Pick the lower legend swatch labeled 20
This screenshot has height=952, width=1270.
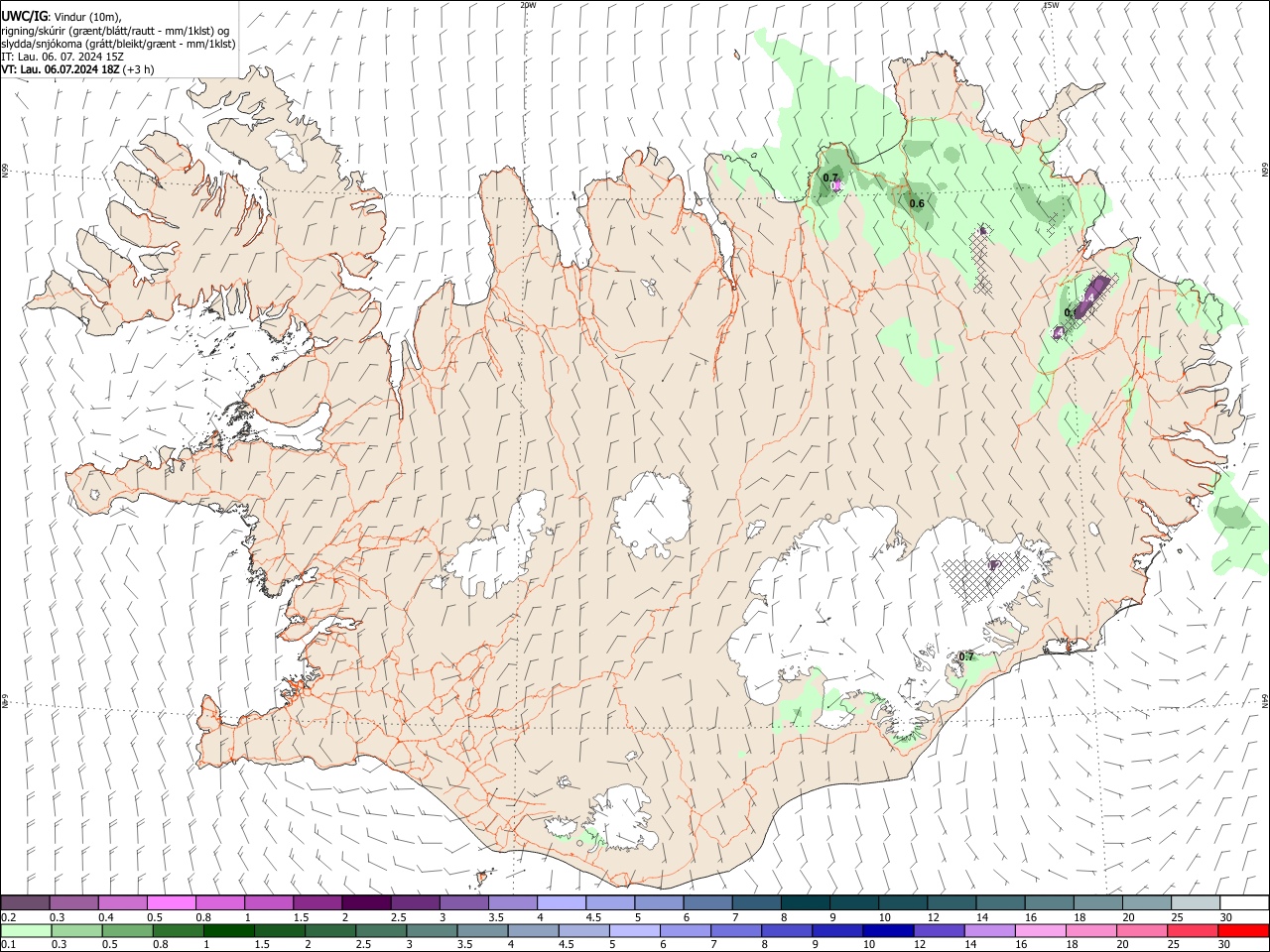tap(1140, 930)
